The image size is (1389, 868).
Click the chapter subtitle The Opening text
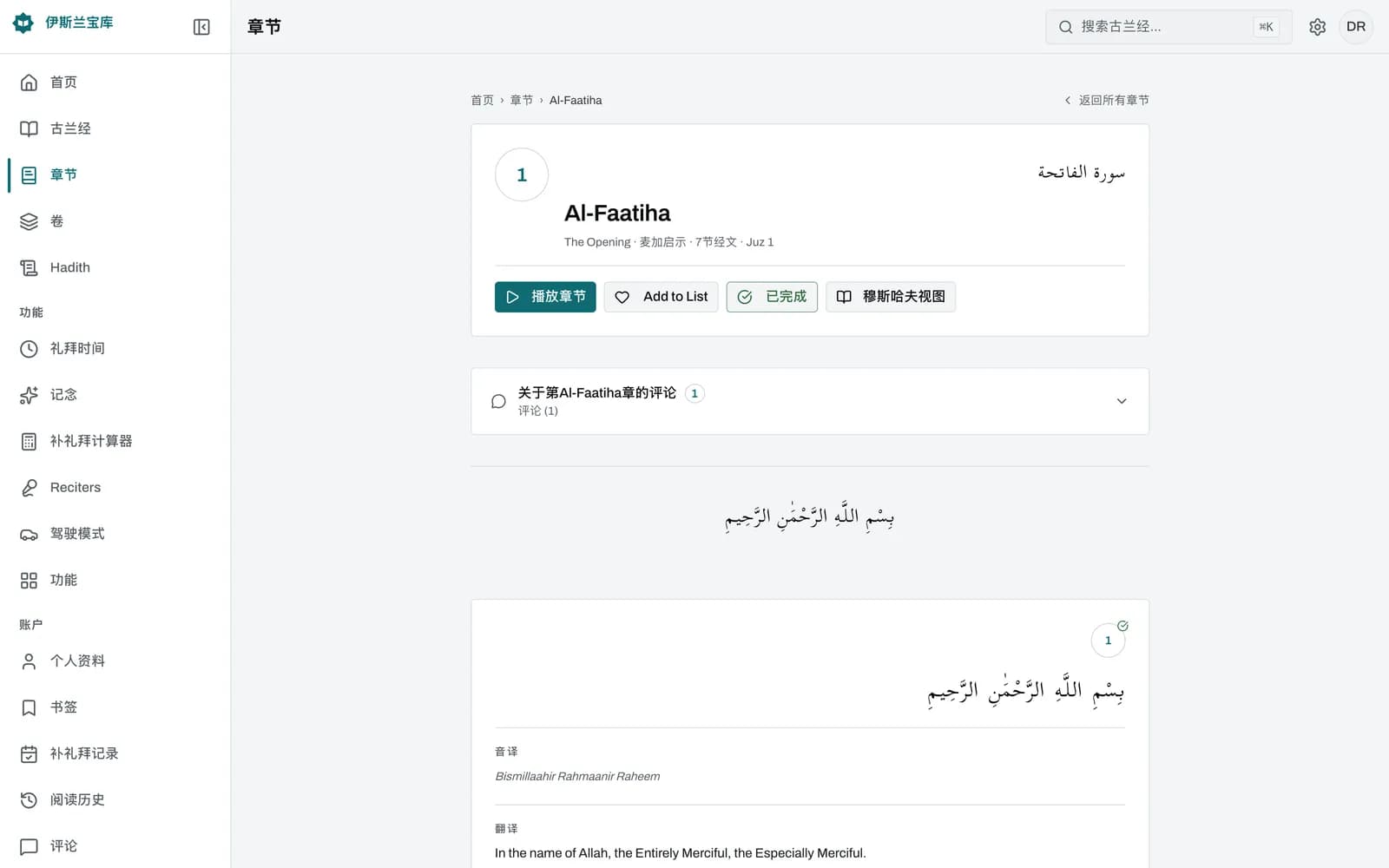(x=597, y=242)
